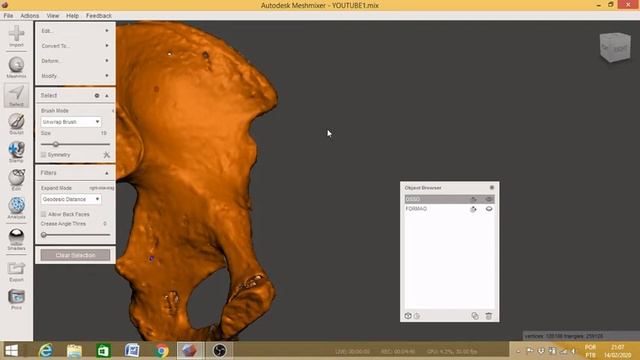Click the target icon on the FORMAO row
Viewport: 640px width, 360px height.
coord(473,209)
